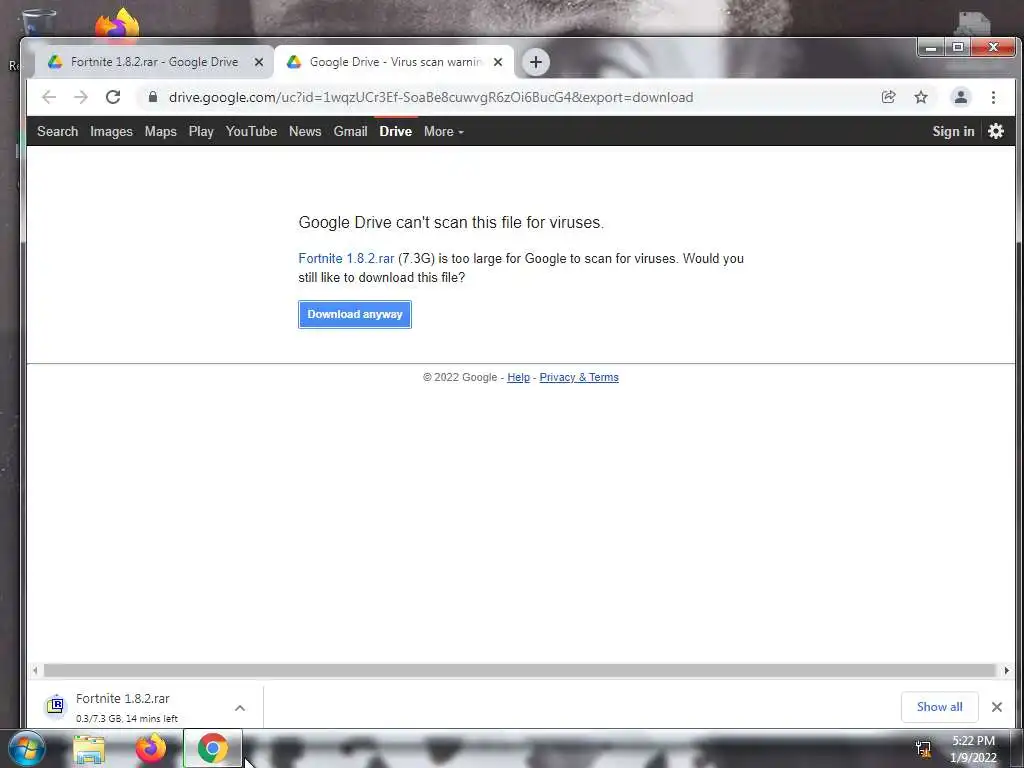Open the network tray icon
Viewport: 1024px width, 768px height.
(923, 749)
